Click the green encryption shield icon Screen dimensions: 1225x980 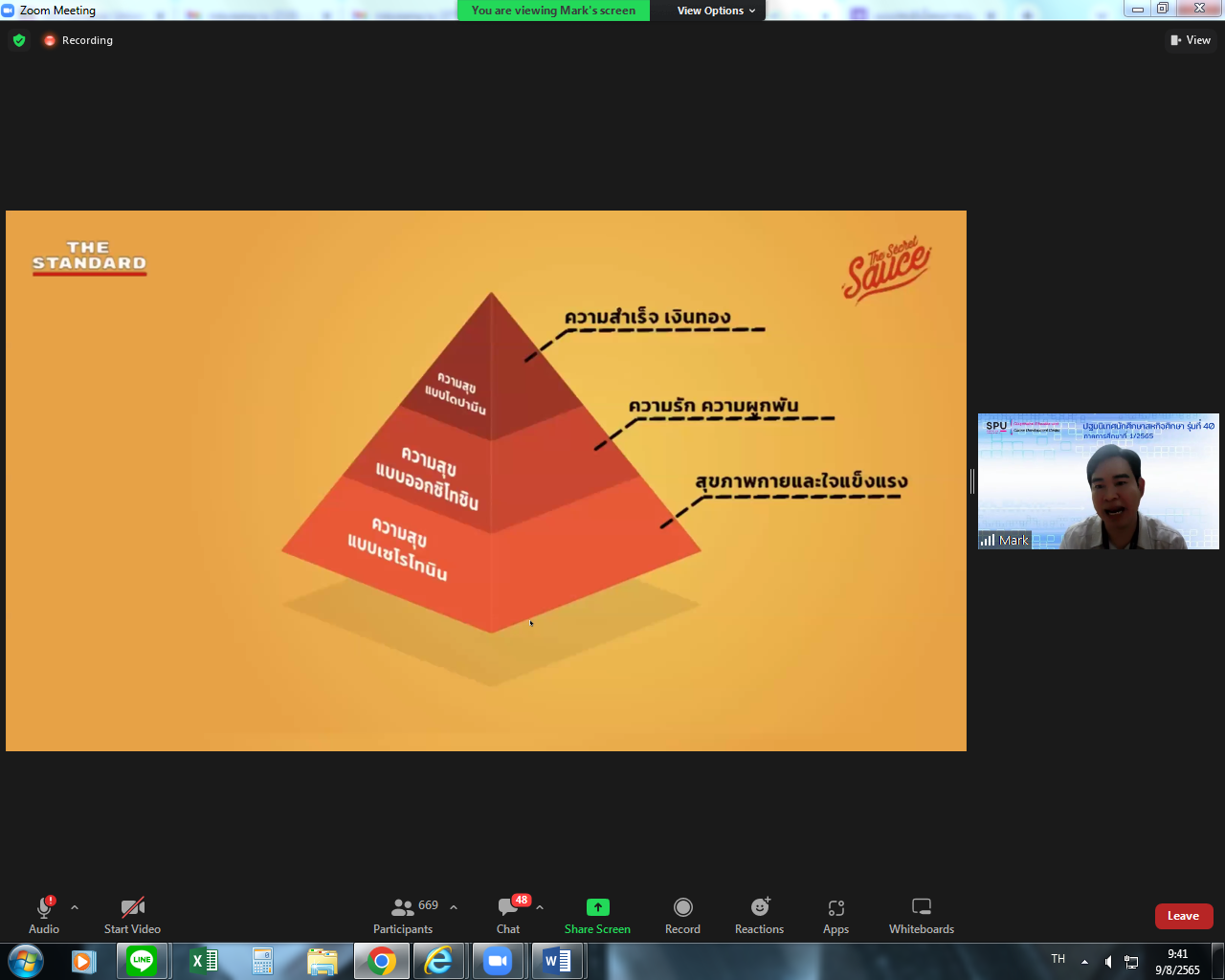tap(19, 40)
